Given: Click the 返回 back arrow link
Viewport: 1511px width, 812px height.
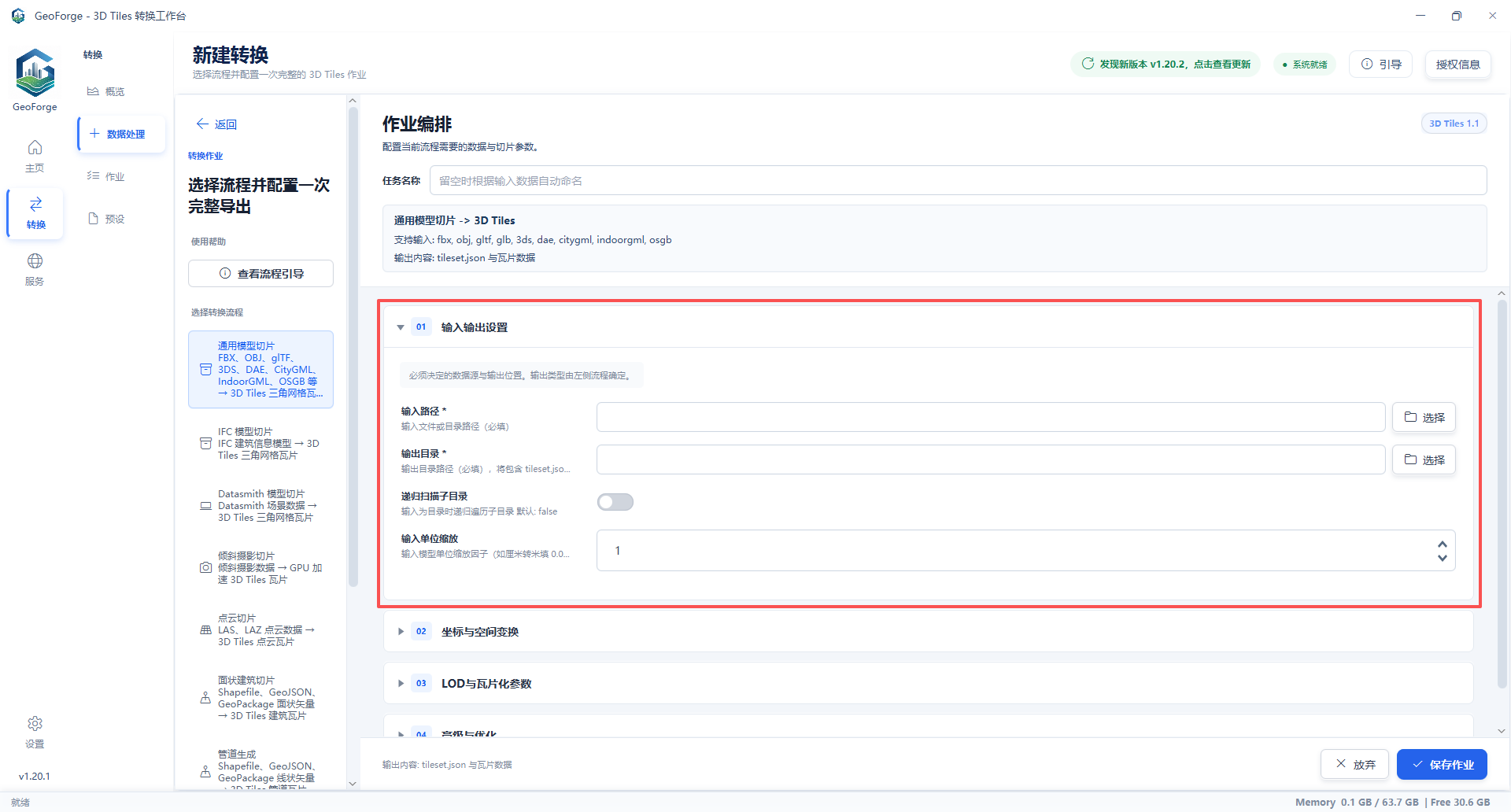Looking at the screenshot, I should (x=216, y=124).
